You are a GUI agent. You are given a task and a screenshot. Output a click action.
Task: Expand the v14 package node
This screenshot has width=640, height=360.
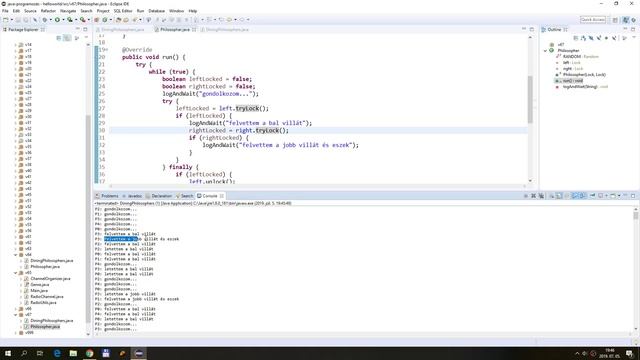pyautogui.click(x=16, y=45)
